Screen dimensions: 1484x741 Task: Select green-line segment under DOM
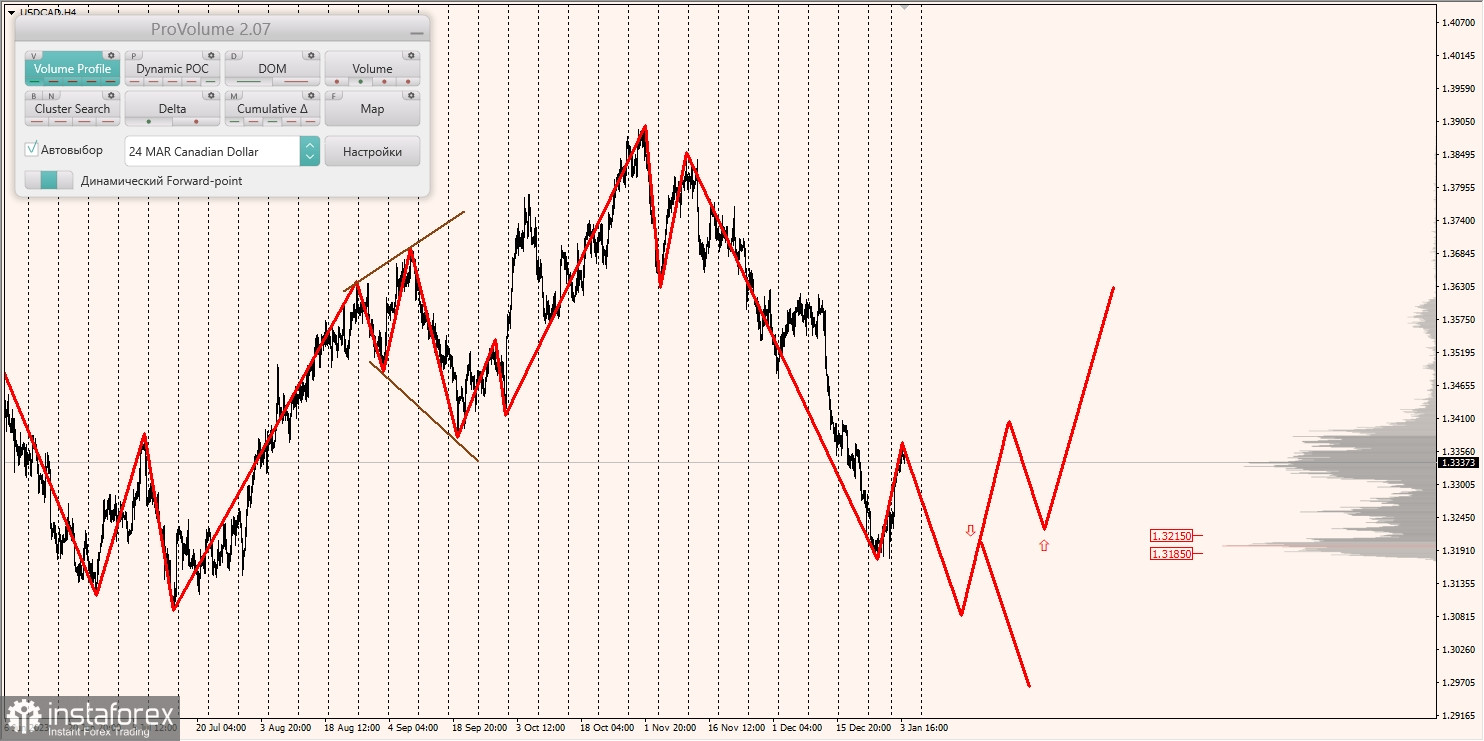[x=248, y=82]
